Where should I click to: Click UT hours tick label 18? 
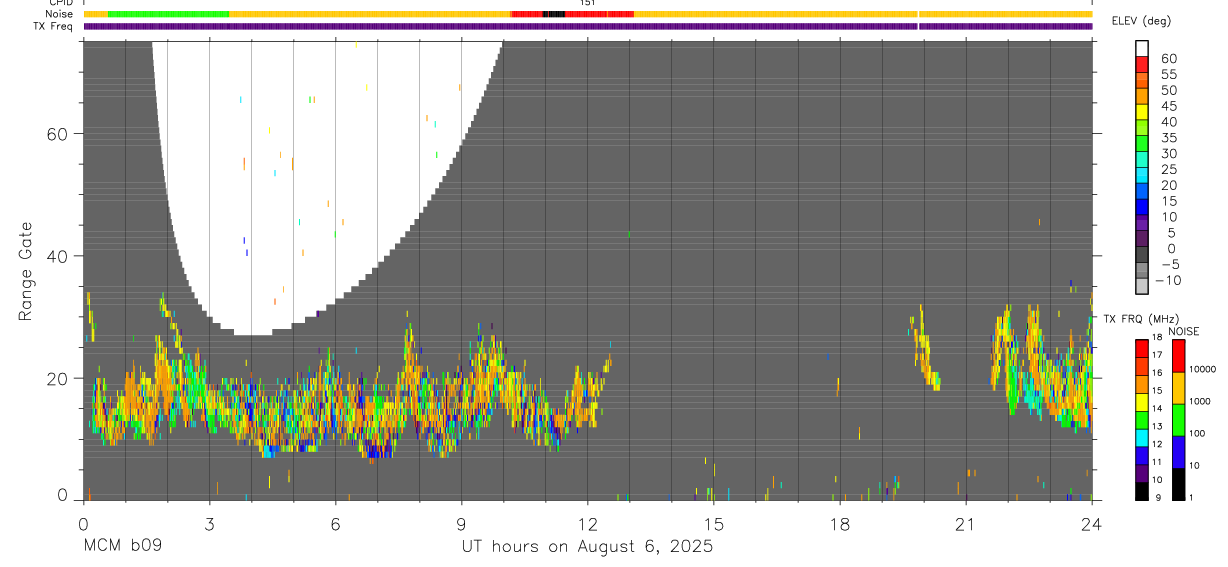point(839,524)
